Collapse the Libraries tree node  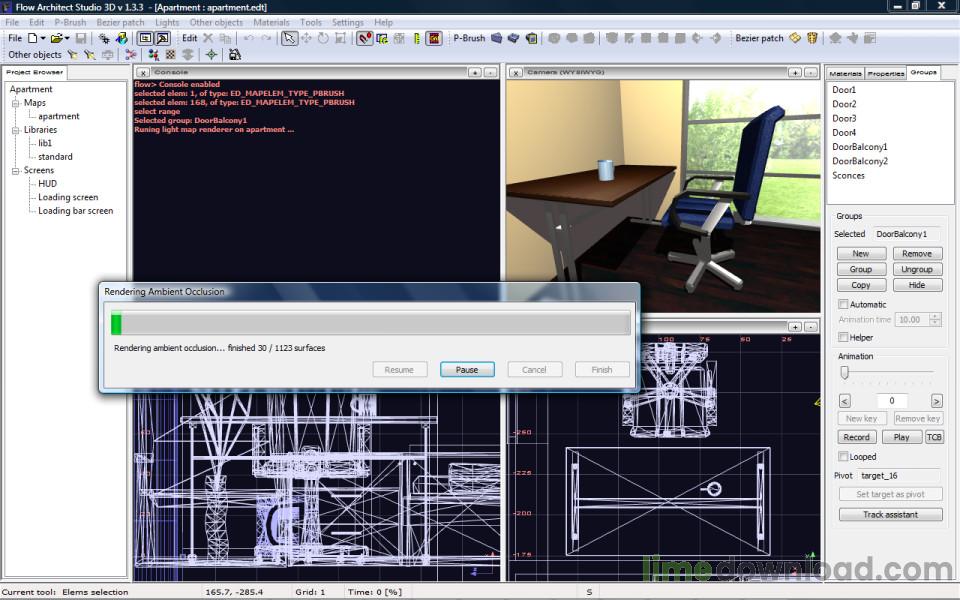pyautogui.click(x=16, y=130)
